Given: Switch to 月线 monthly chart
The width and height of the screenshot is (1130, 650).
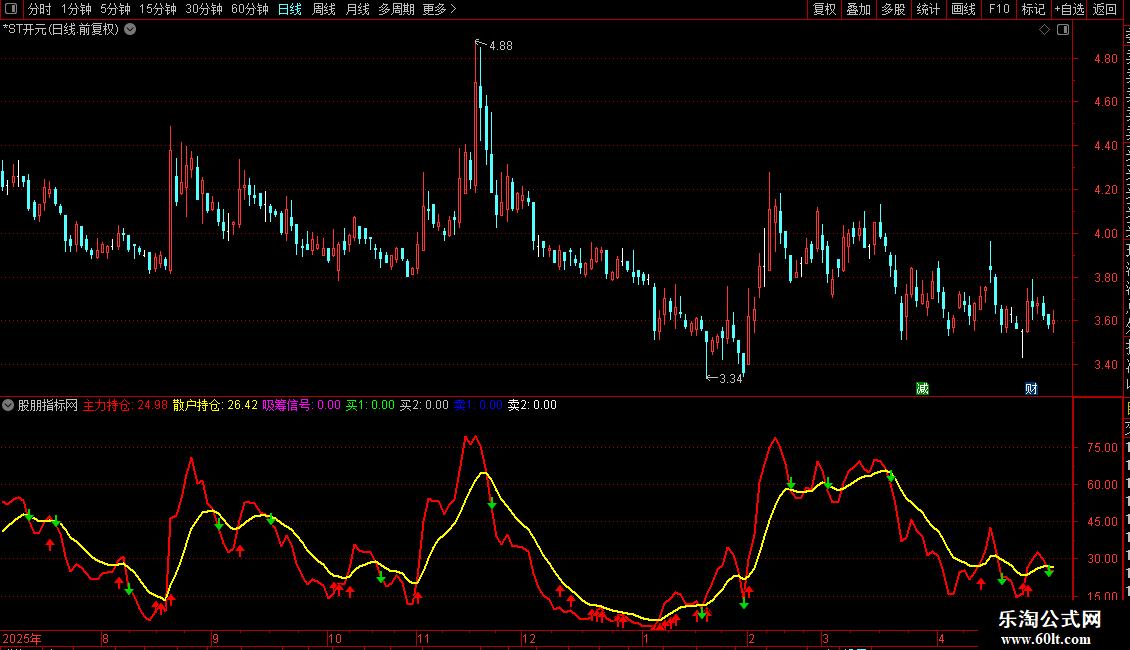Looking at the screenshot, I should click(x=357, y=9).
